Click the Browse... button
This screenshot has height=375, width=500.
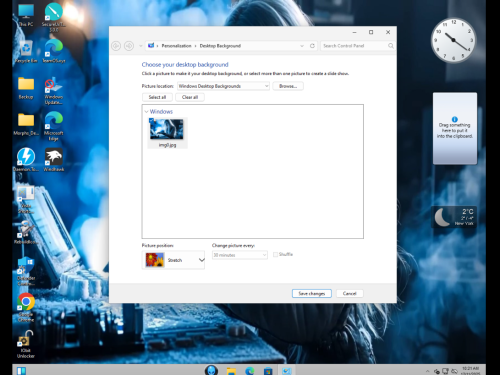coord(288,86)
